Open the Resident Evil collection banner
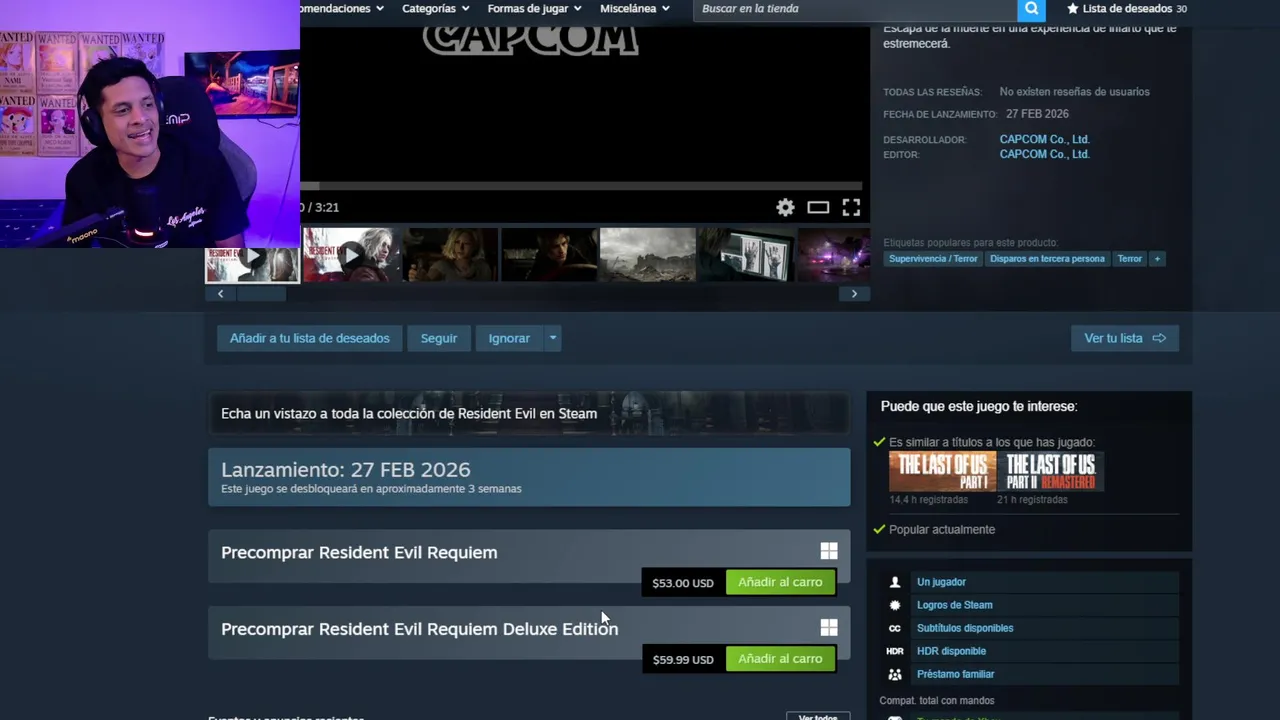The height and width of the screenshot is (720, 1280). (x=529, y=413)
